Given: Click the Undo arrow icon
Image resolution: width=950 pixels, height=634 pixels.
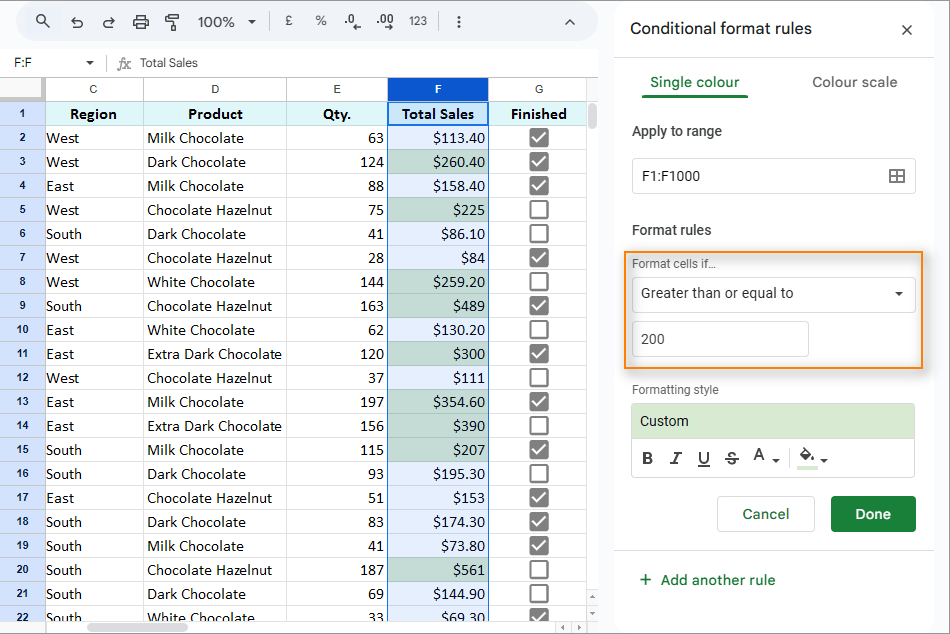Looking at the screenshot, I should (77, 22).
